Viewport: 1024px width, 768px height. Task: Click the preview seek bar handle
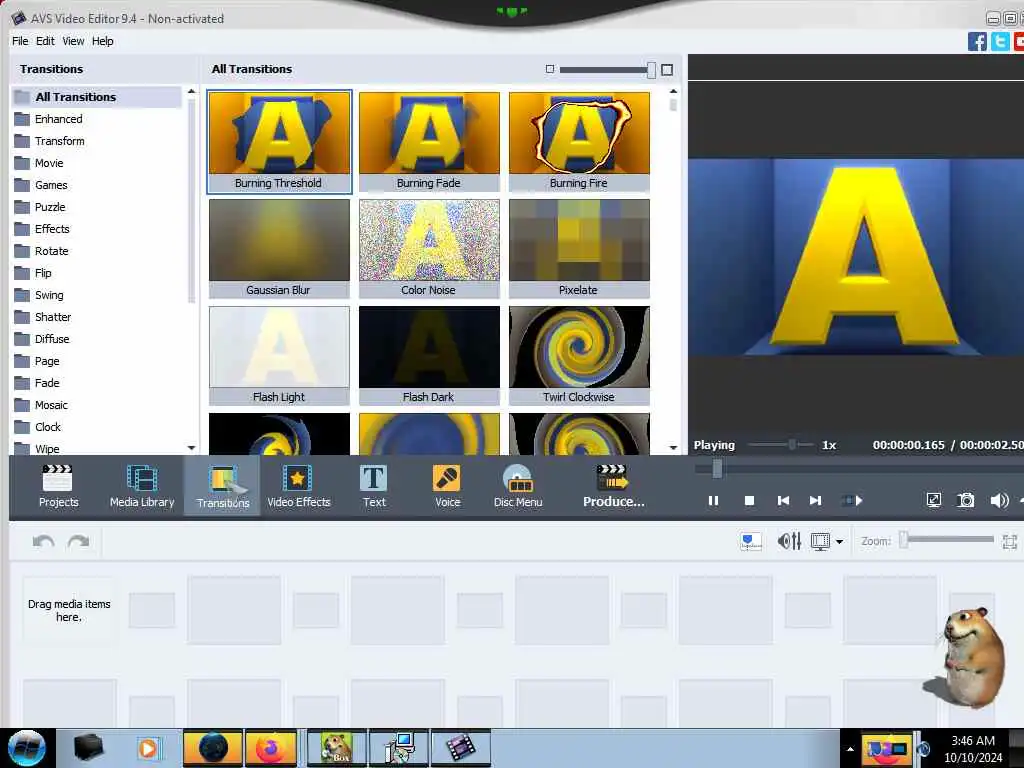[x=717, y=468]
